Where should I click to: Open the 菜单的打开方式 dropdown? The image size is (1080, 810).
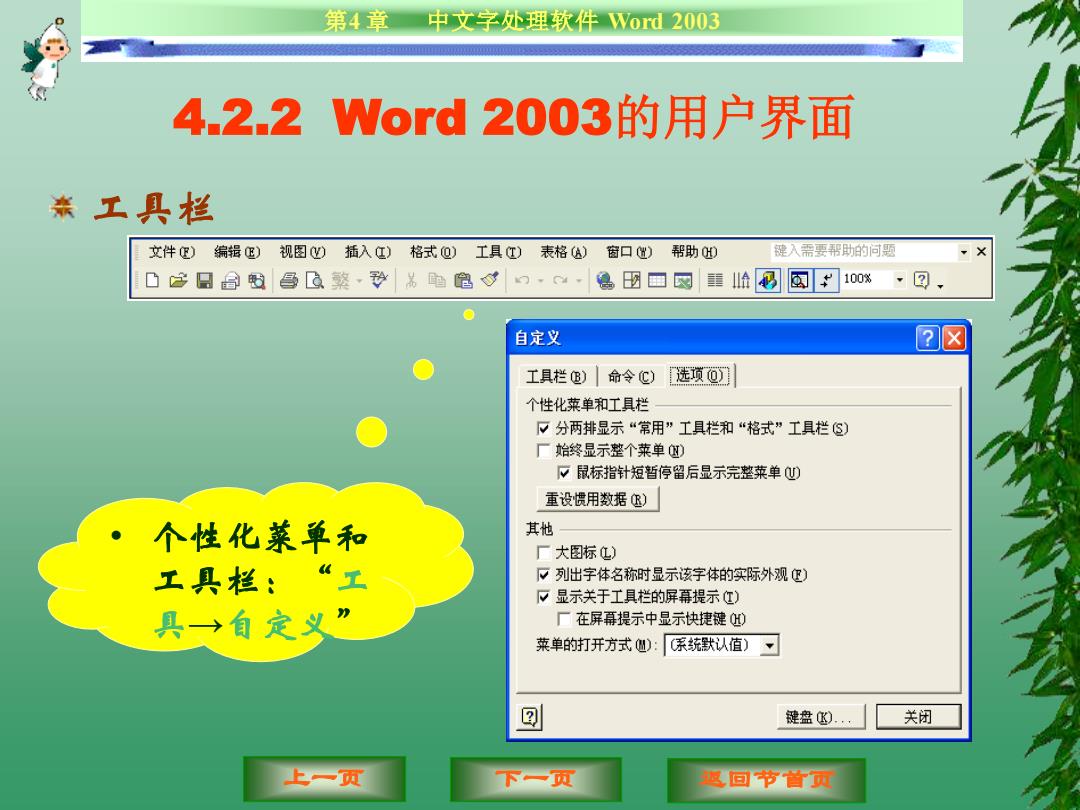pyautogui.click(x=770, y=645)
